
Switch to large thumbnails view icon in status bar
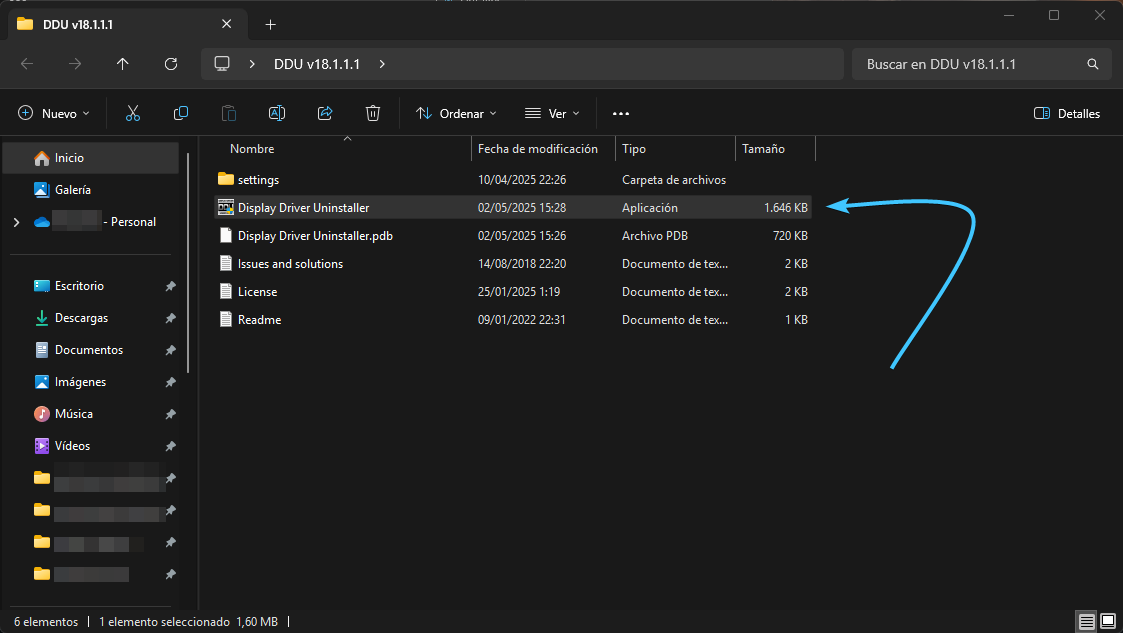1108,621
